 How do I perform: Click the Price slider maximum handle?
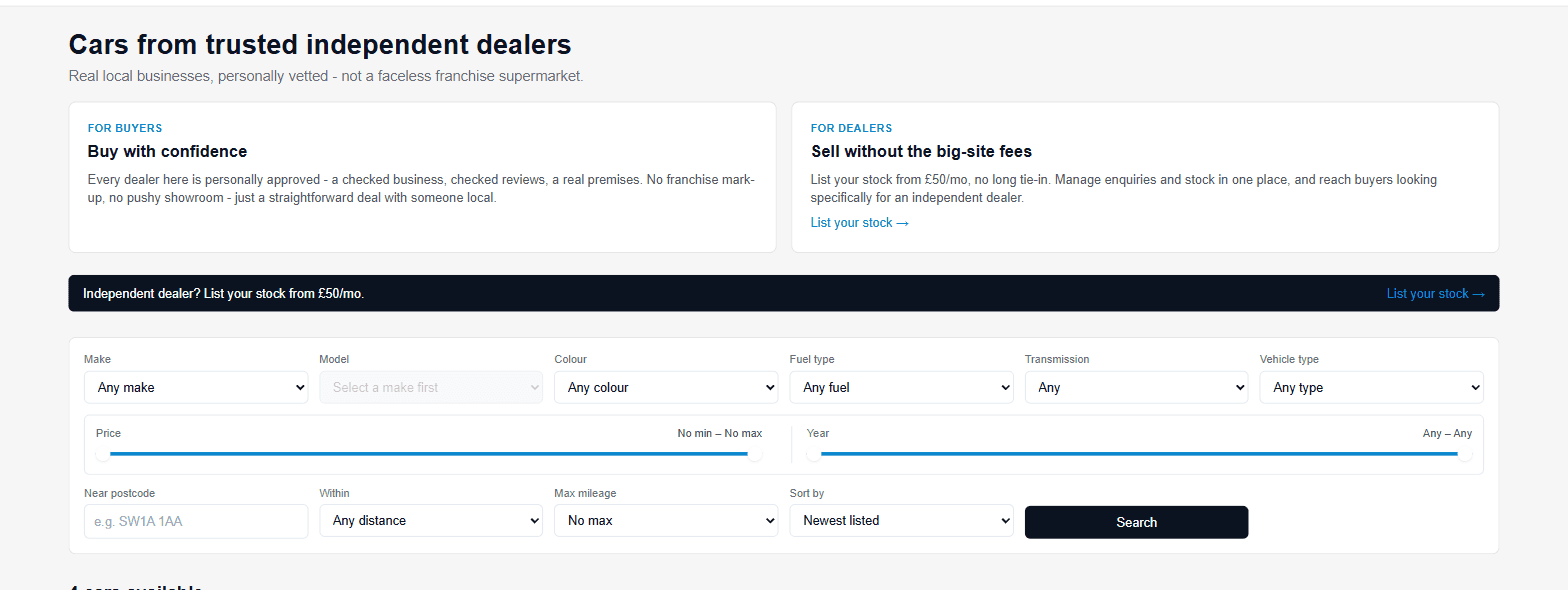(x=755, y=454)
